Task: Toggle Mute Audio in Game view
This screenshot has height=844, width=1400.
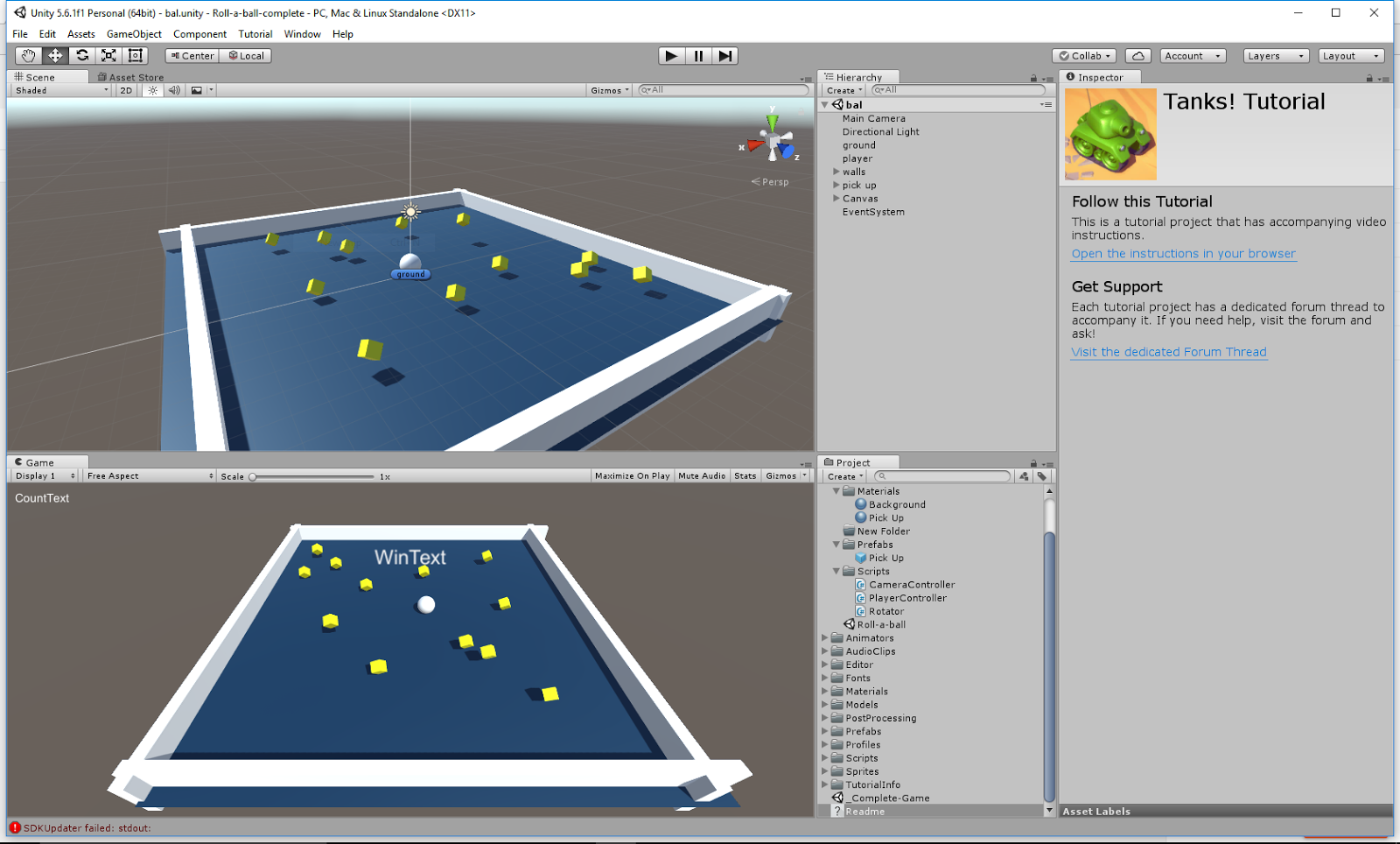Action: (x=702, y=476)
